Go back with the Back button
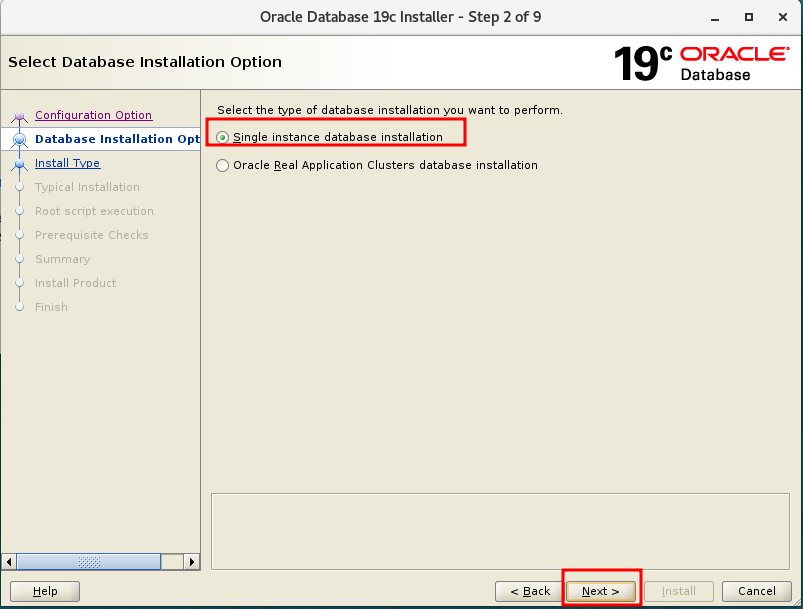The image size is (803, 609). tap(530, 591)
